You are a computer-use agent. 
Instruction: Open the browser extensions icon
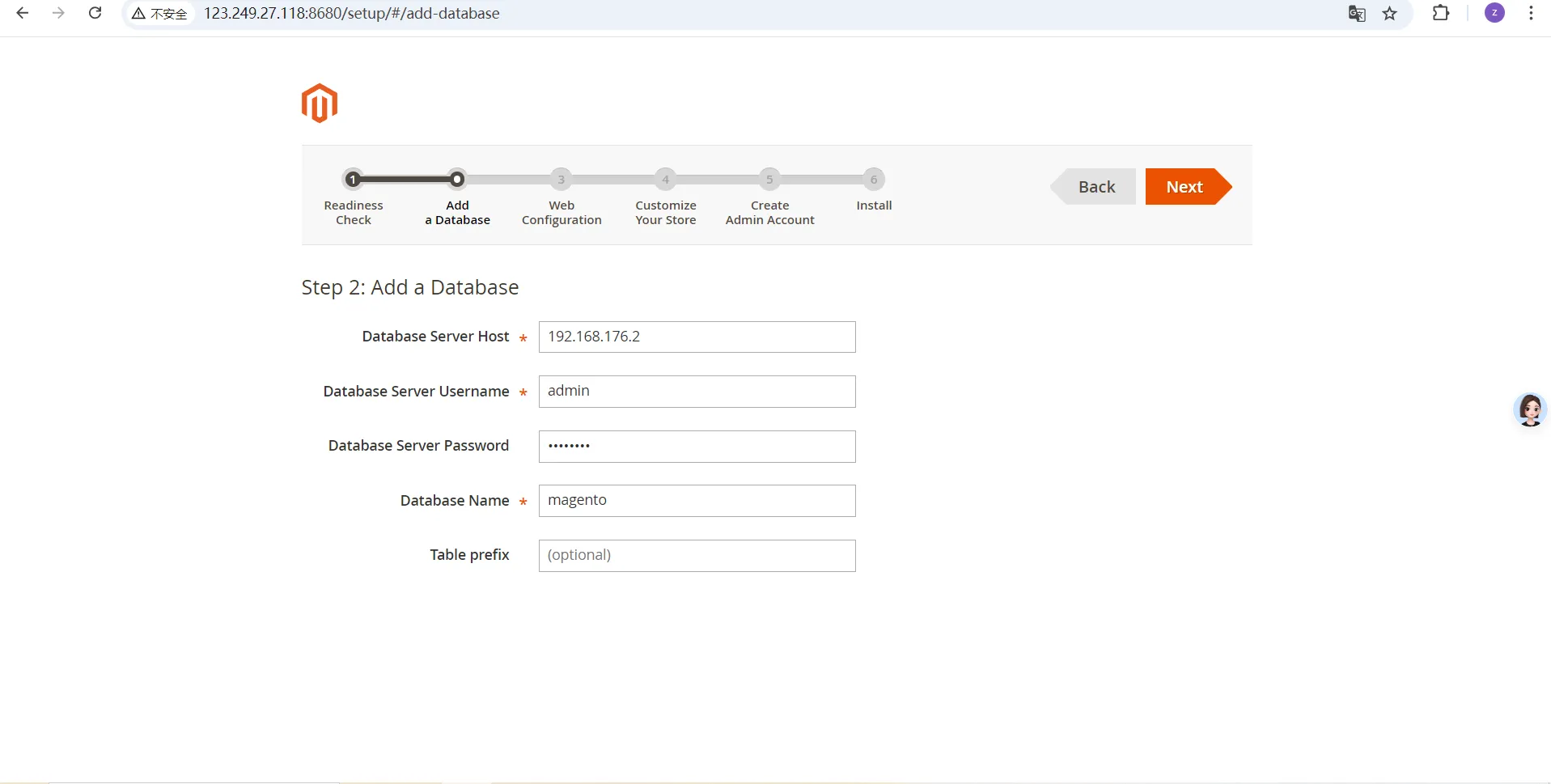[x=1441, y=13]
